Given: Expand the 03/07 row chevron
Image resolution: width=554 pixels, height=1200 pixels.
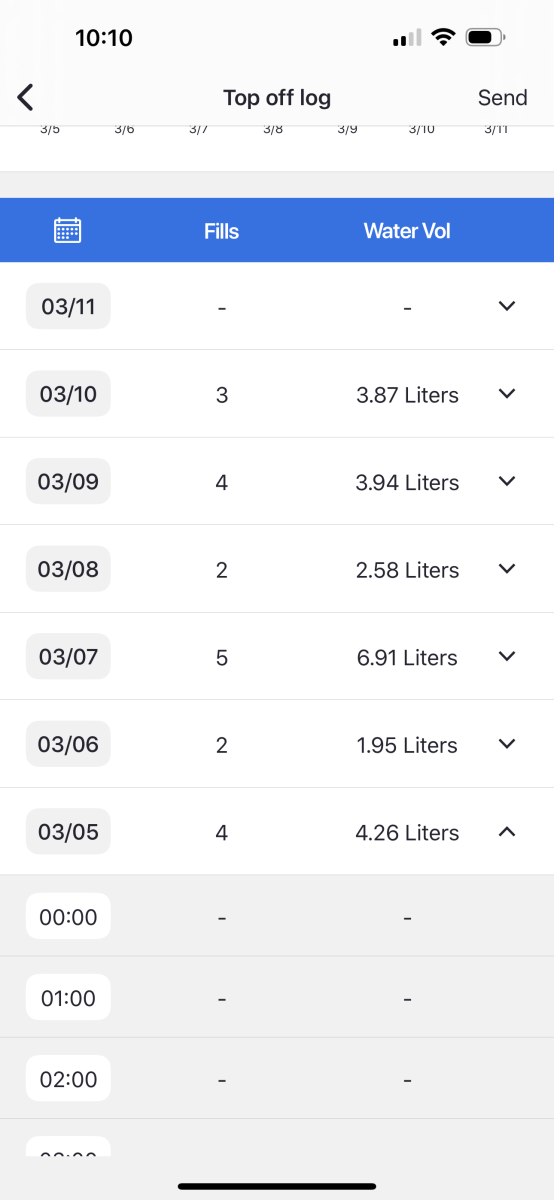Looking at the screenshot, I should (x=507, y=656).
